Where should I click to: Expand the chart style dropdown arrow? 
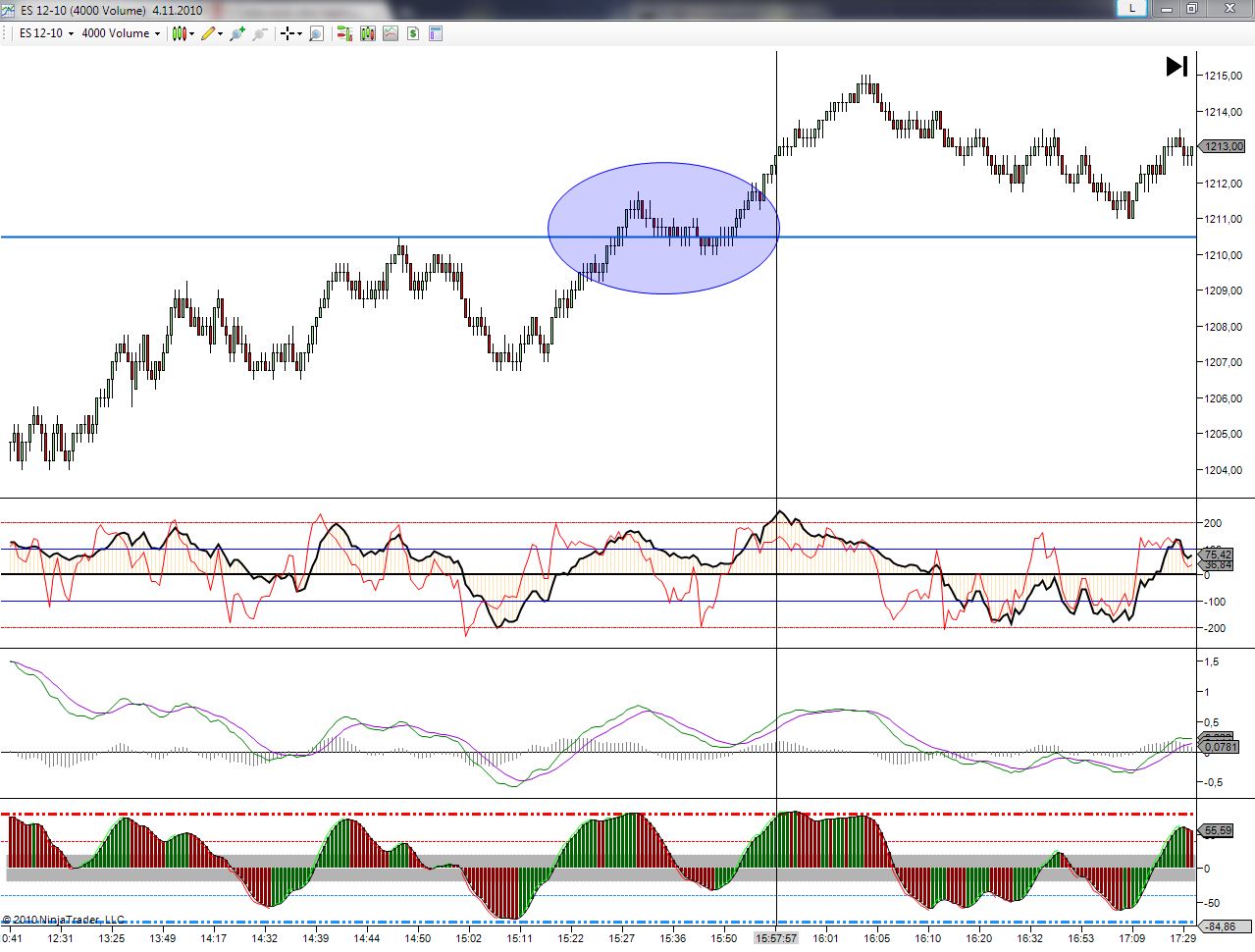tap(192, 33)
